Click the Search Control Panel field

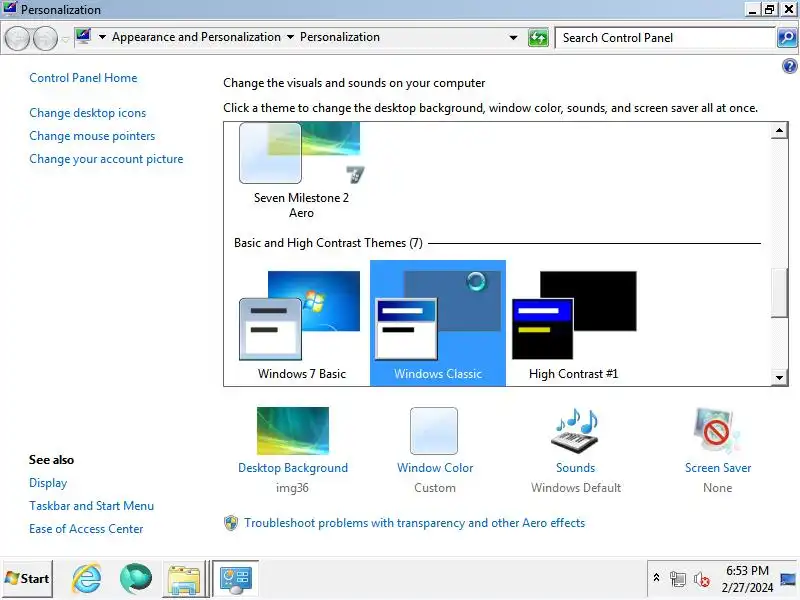664,38
